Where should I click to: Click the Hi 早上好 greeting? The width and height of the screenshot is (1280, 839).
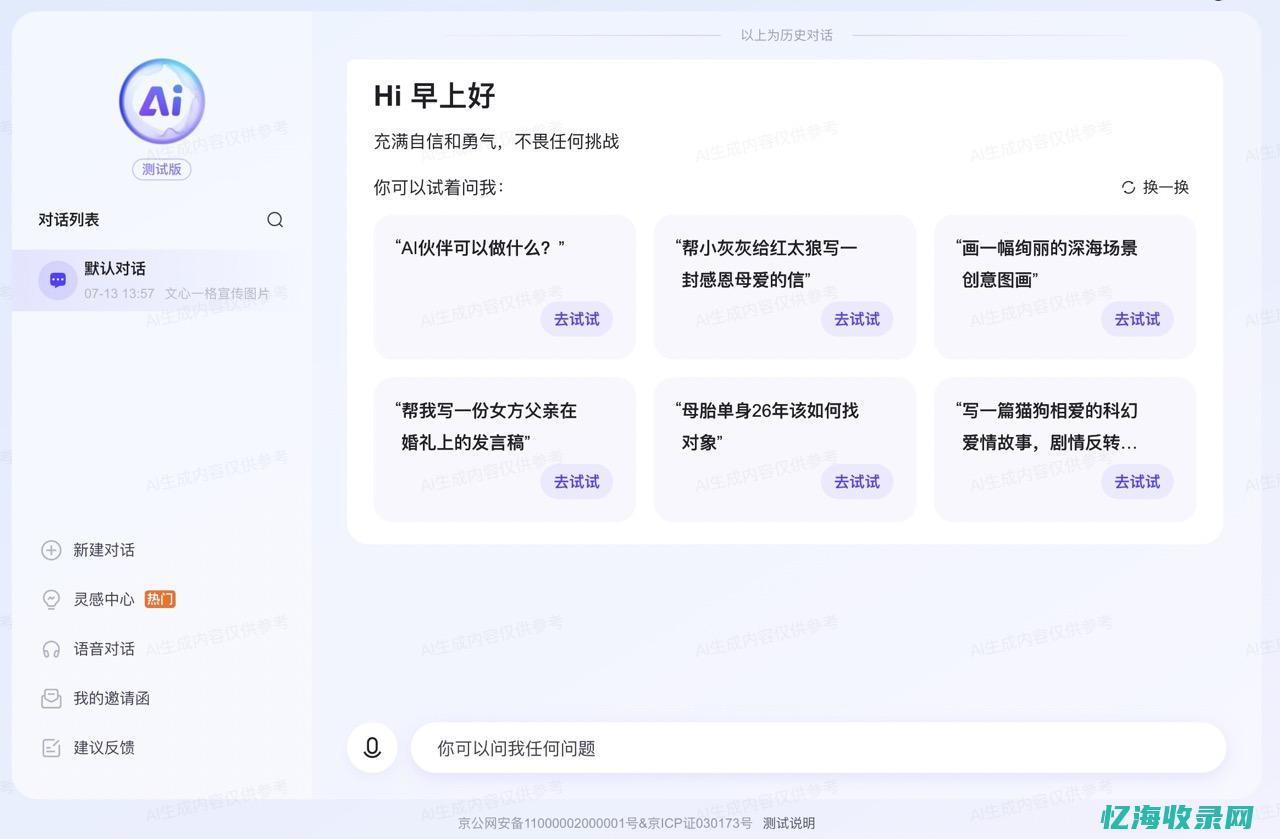435,95
